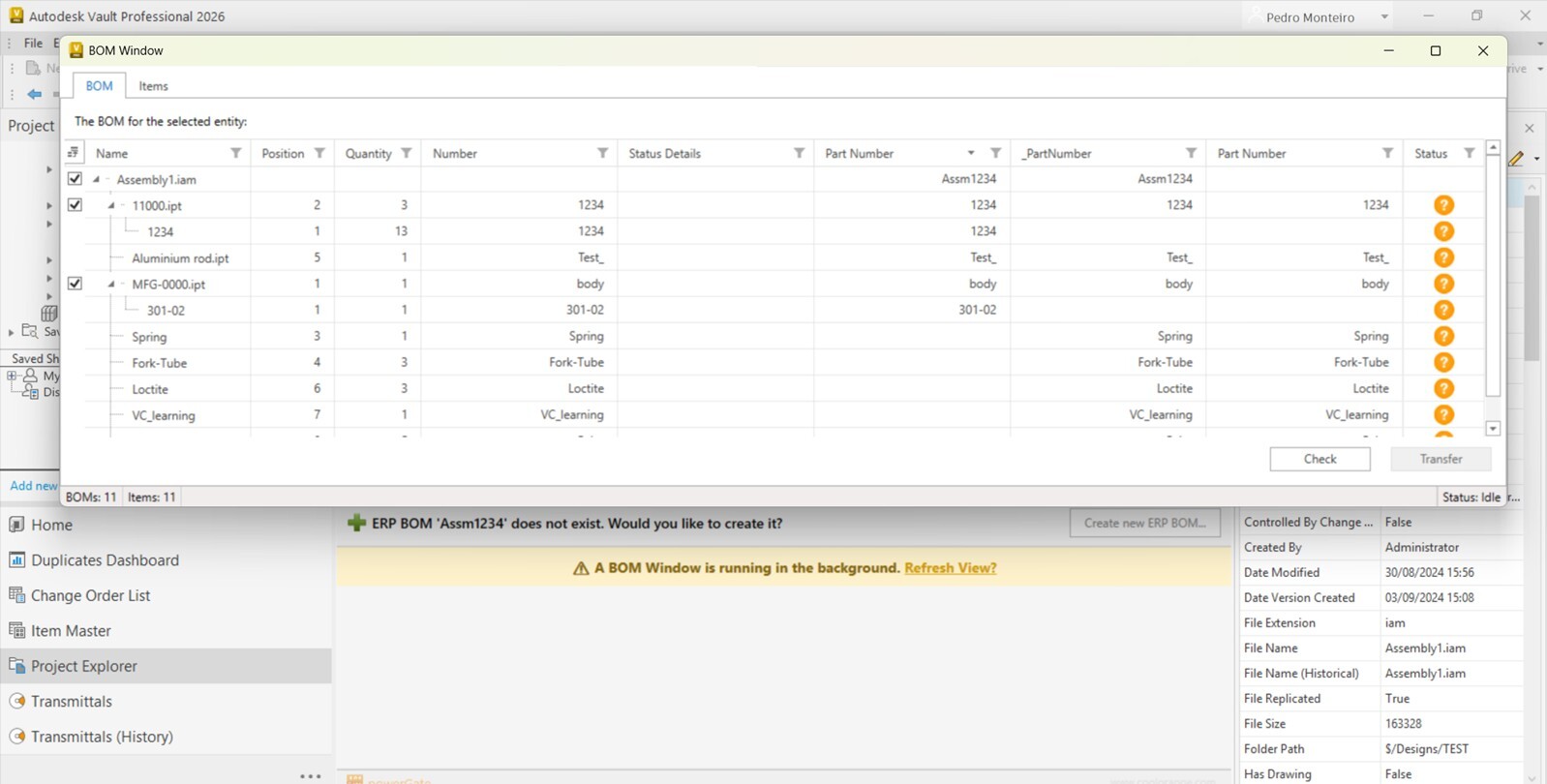Click the BOM table scroll-up arrow
The image size is (1547, 784).
point(1493,148)
